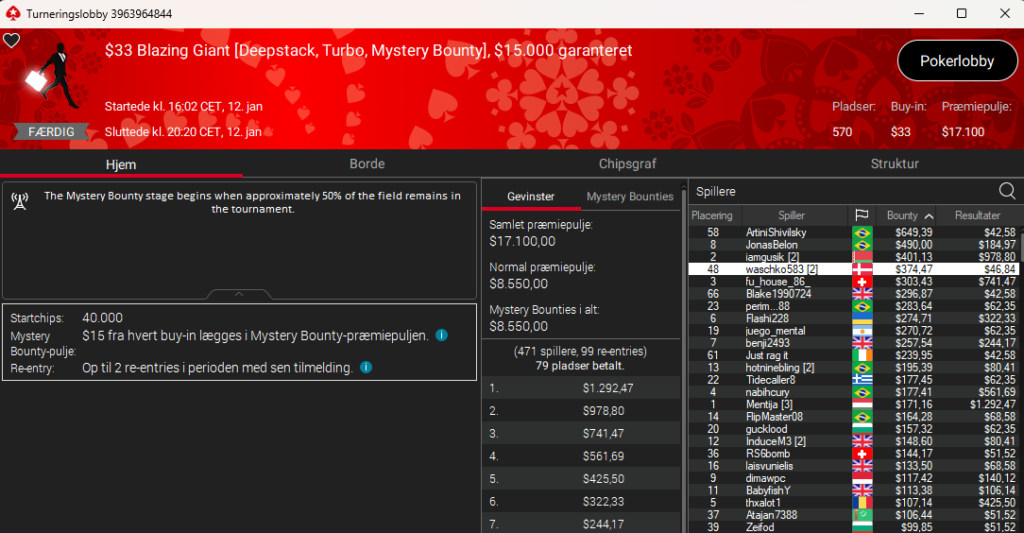Viewport: 1024px width, 533px height.
Task: Click the search magnifier in Spillere panel
Action: [x=1007, y=191]
